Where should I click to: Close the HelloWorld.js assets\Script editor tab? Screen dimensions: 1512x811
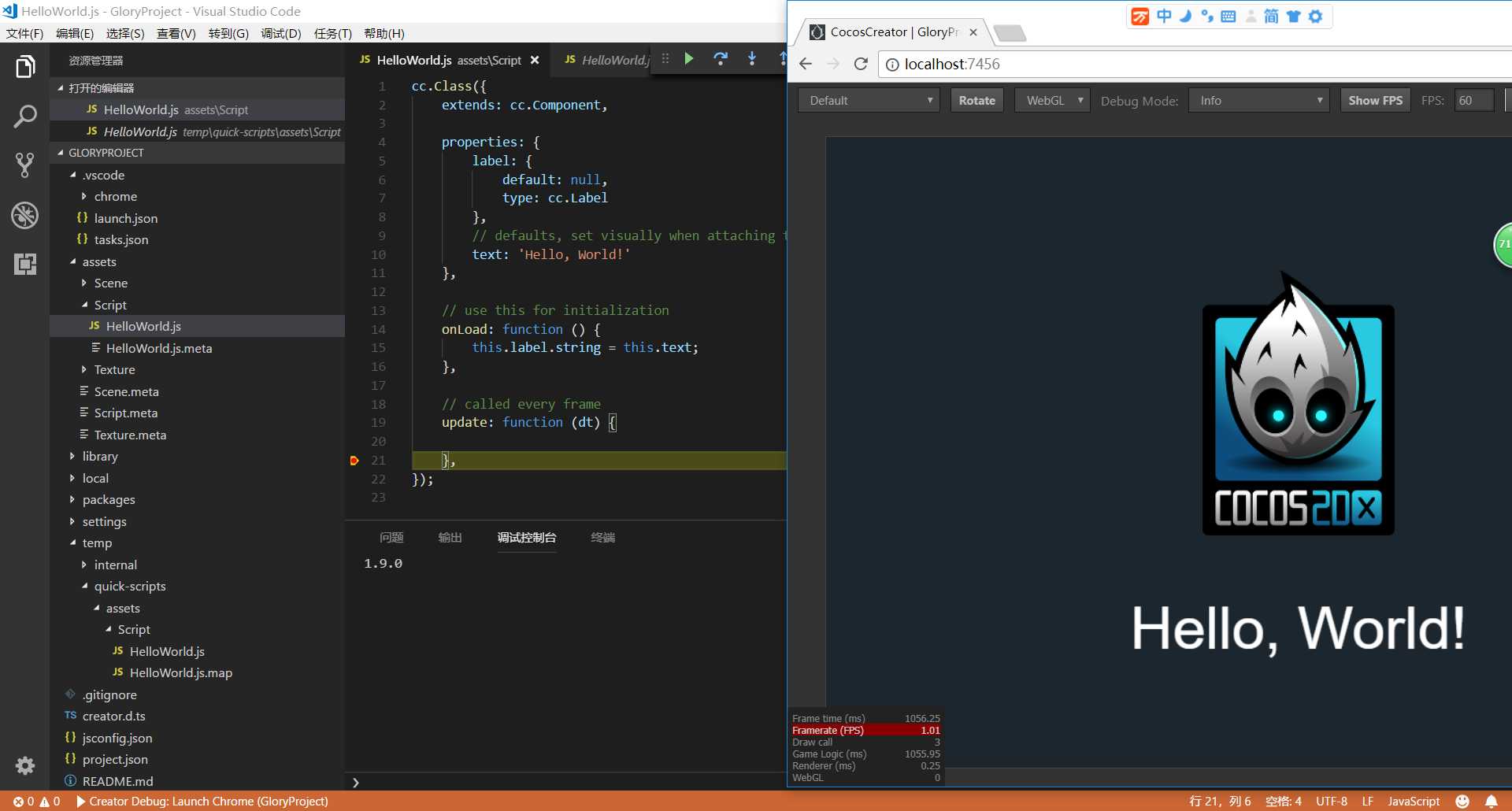[535, 60]
